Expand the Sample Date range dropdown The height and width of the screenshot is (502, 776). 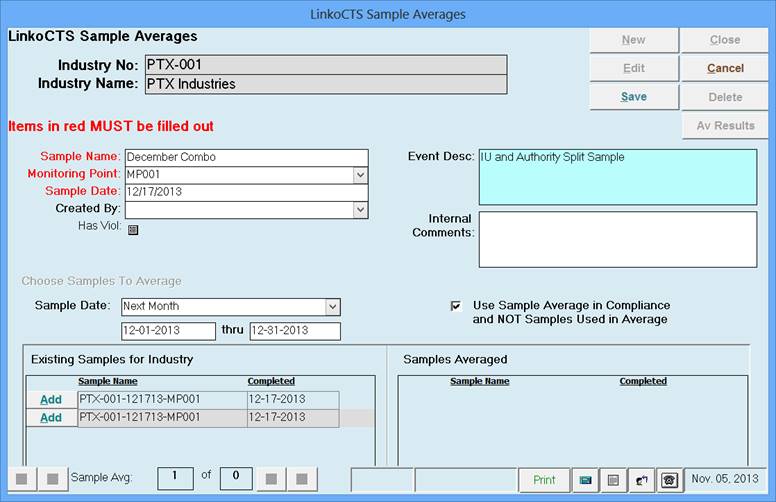pyautogui.click(x=333, y=307)
